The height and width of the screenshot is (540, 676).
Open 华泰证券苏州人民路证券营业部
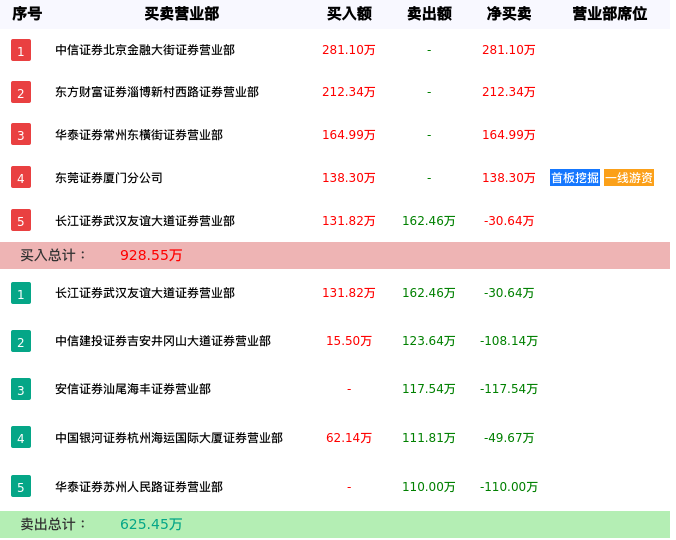point(139,487)
